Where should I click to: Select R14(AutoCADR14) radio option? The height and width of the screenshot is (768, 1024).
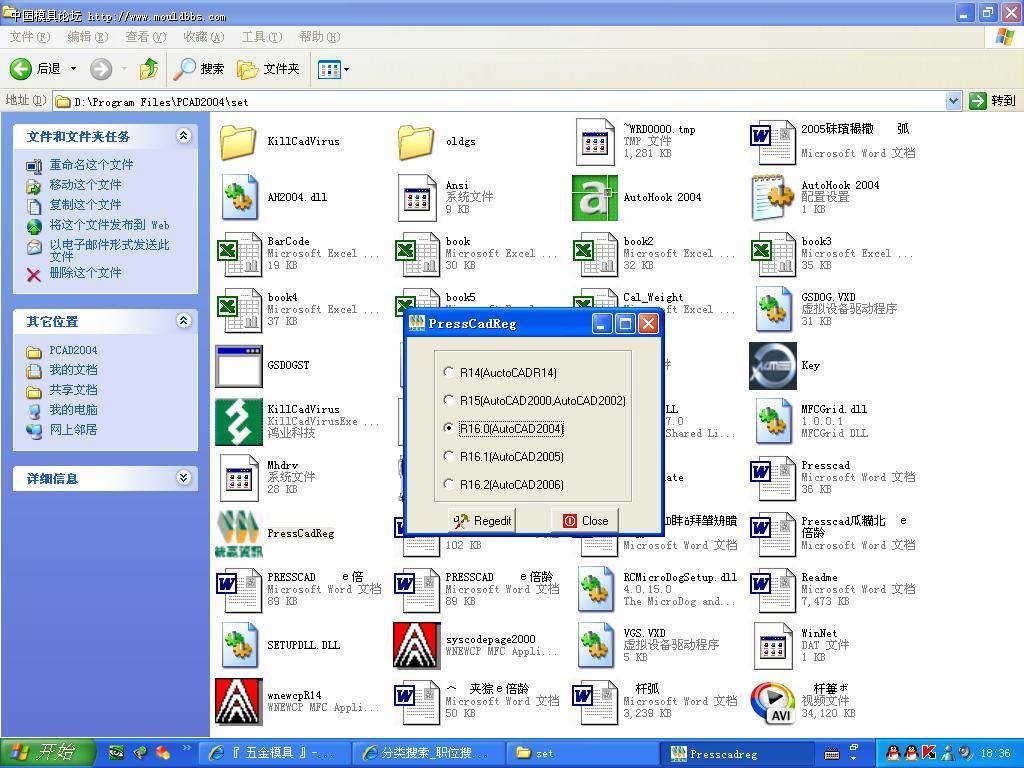[x=448, y=372]
